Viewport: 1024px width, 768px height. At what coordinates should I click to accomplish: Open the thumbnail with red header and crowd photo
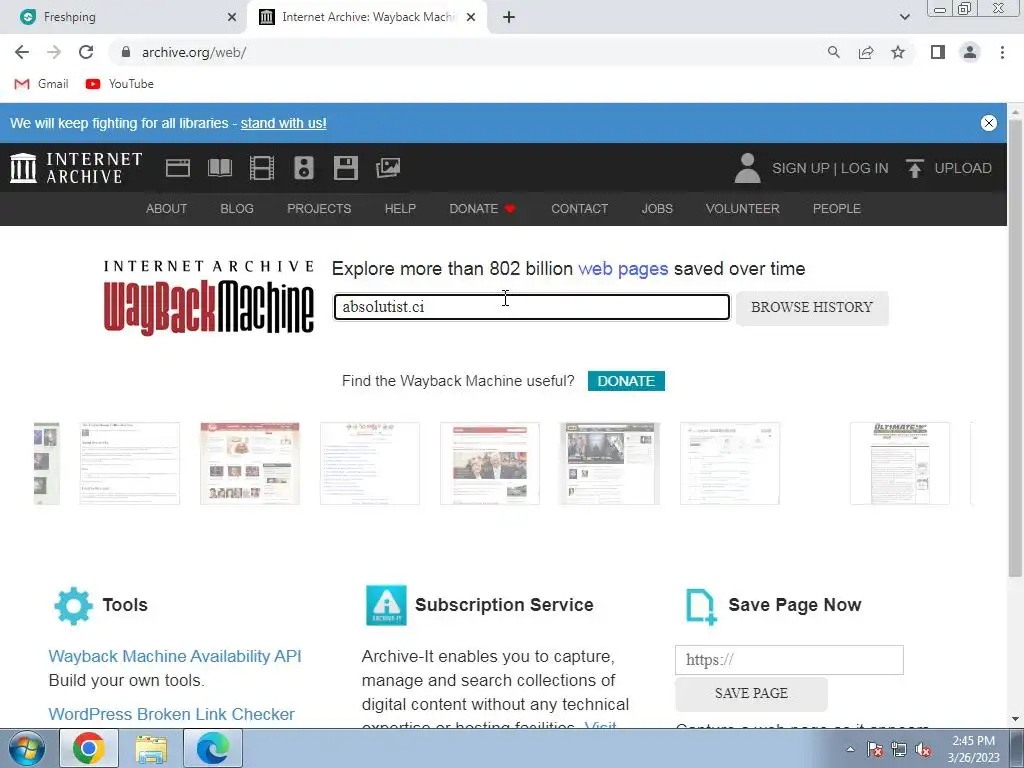(x=490, y=463)
